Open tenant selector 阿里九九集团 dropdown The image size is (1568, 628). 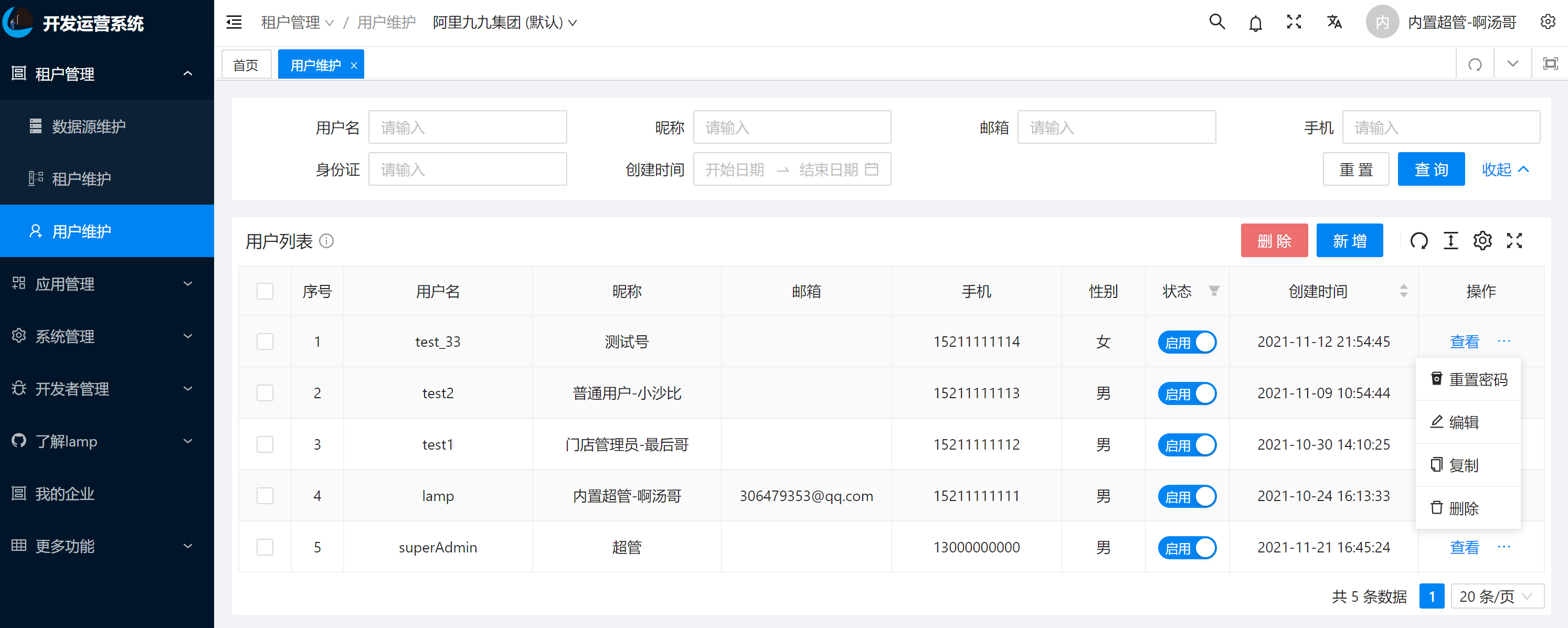[504, 23]
